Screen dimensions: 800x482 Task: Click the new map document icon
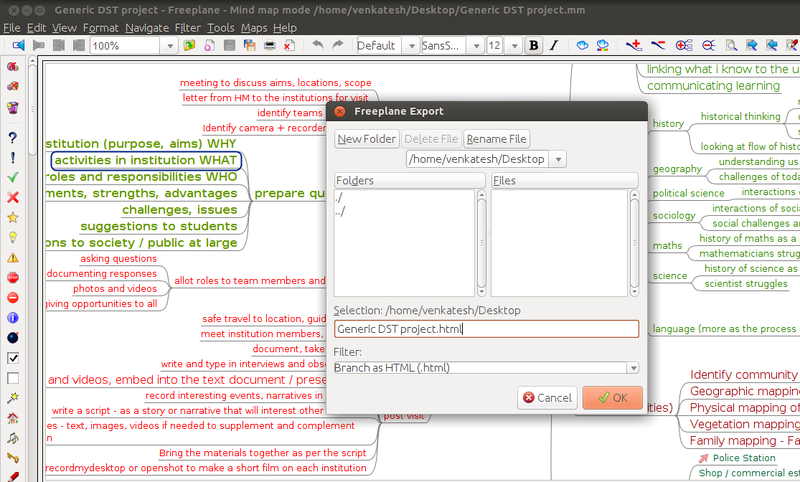click(209, 45)
